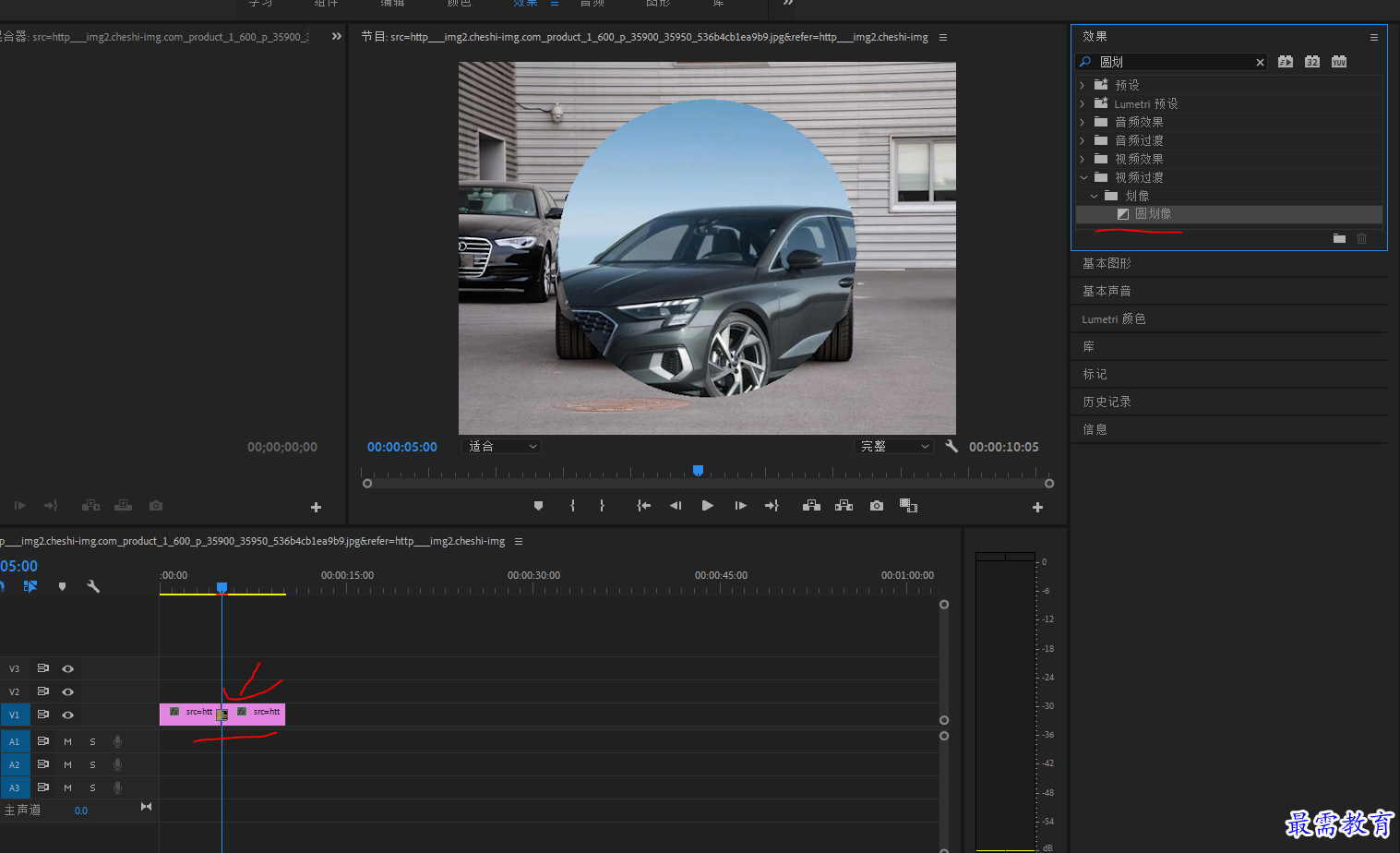Expand the Lumetri 预设 folder
The image size is (1400, 853).
point(1083,103)
